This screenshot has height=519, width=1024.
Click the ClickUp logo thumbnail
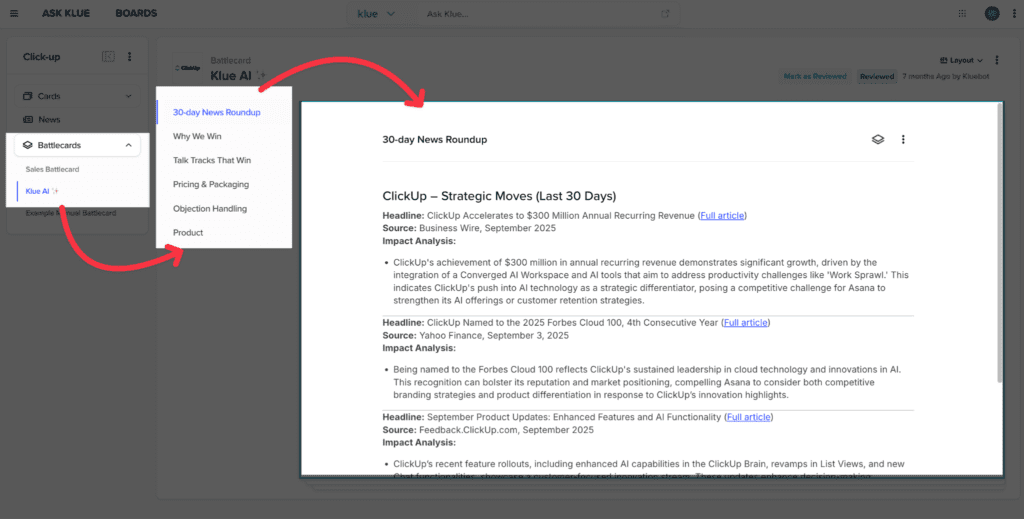(x=187, y=68)
